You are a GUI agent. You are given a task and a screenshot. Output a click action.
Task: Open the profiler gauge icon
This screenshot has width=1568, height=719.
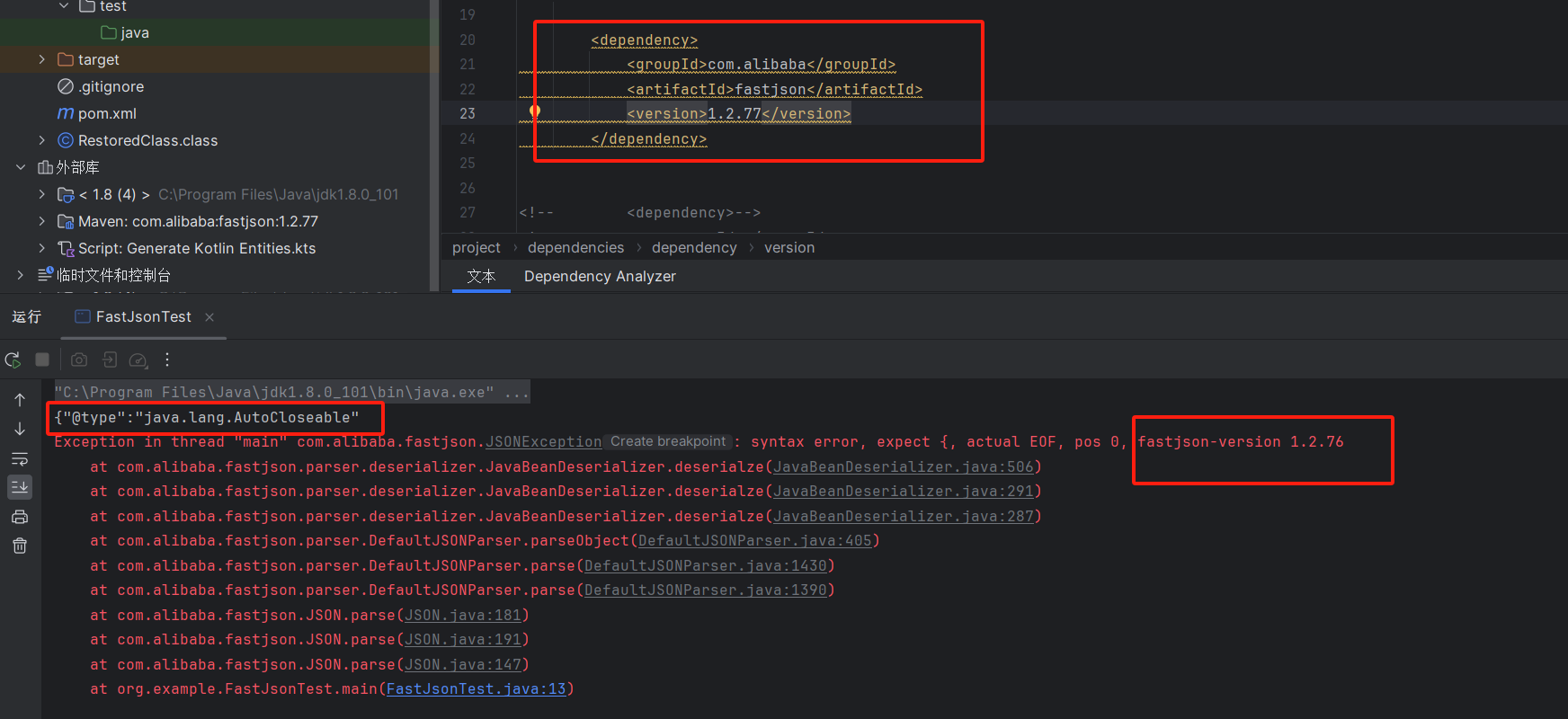click(x=138, y=359)
